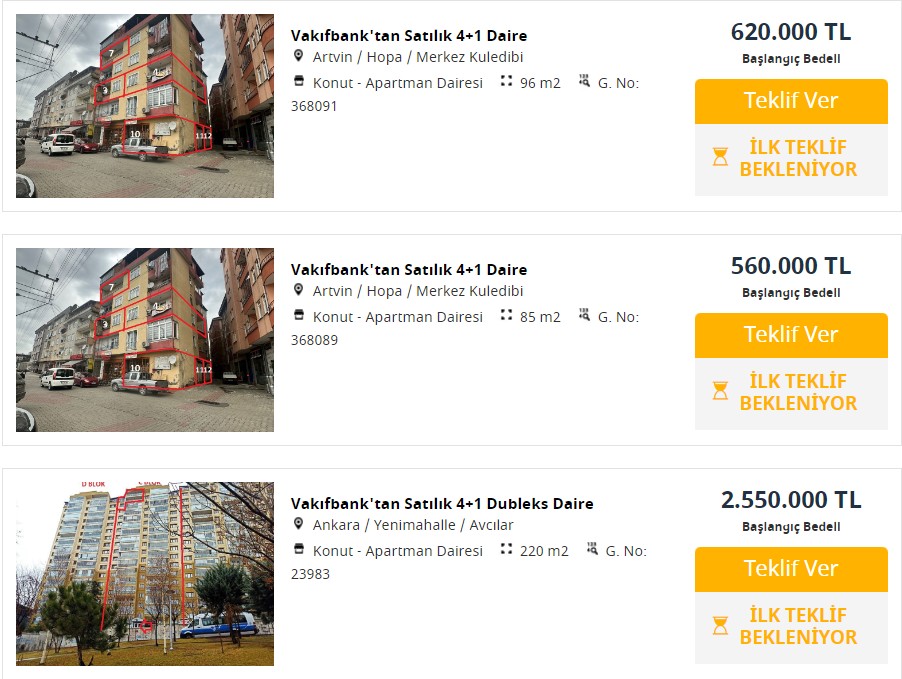Place a bid on the 2.550.000 TL duplex

click(x=791, y=569)
